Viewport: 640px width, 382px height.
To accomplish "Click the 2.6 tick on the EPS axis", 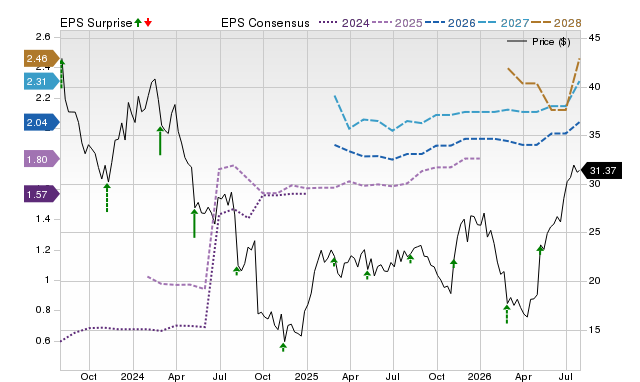I will click(x=43, y=37).
